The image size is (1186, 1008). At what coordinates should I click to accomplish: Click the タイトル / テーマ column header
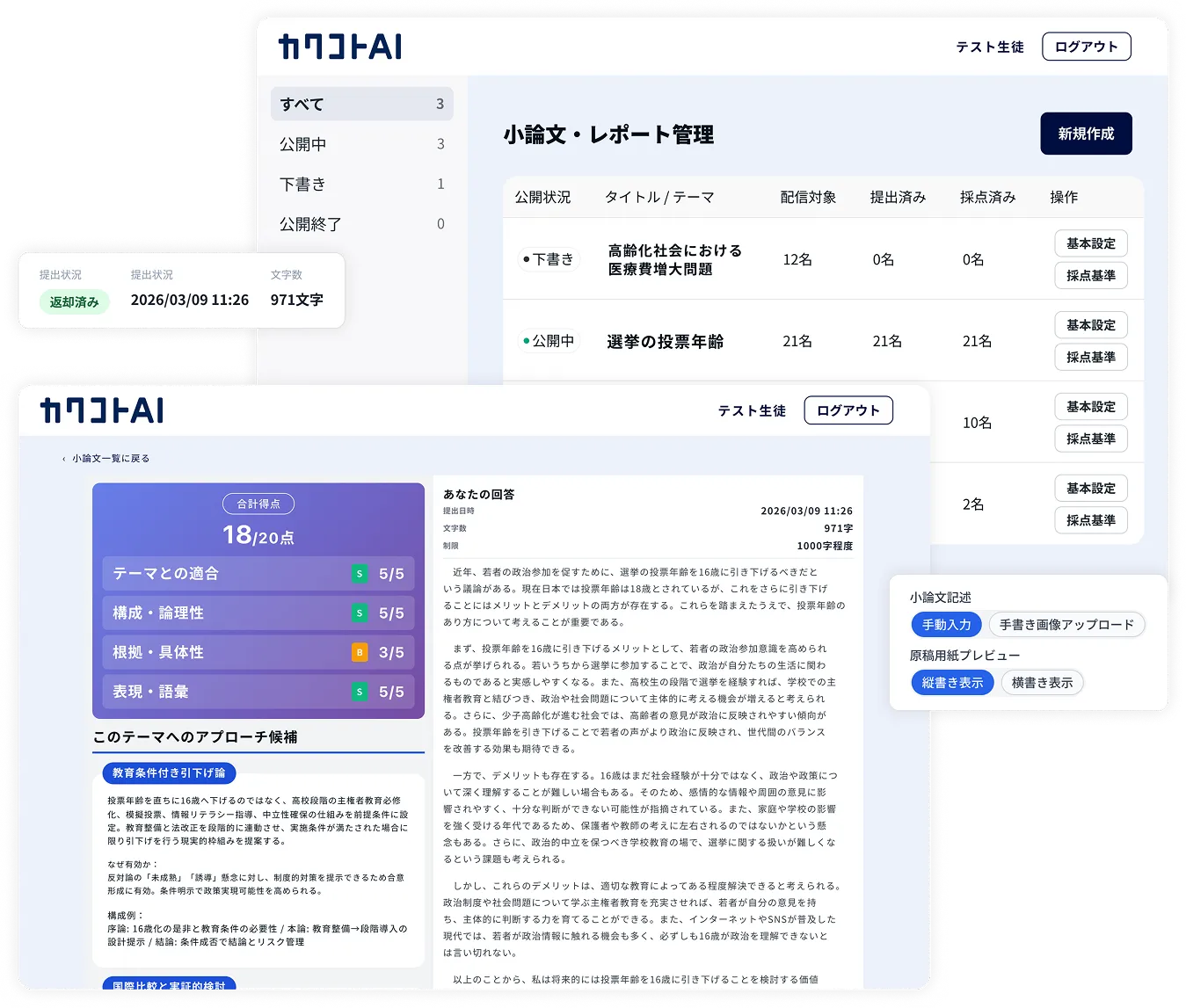[659, 197]
